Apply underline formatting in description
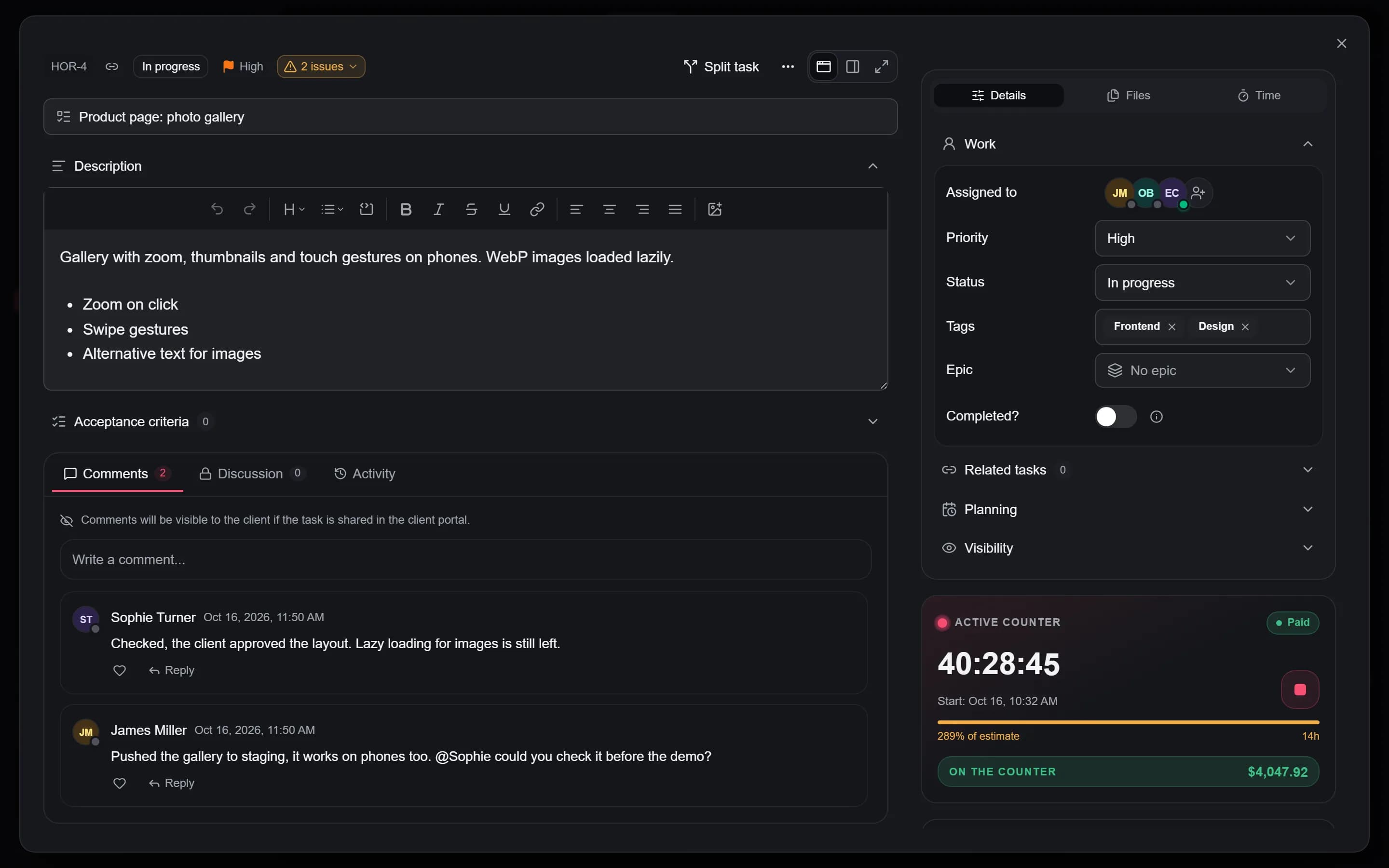Screen dimensions: 1389x868 (x=504, y=209)
